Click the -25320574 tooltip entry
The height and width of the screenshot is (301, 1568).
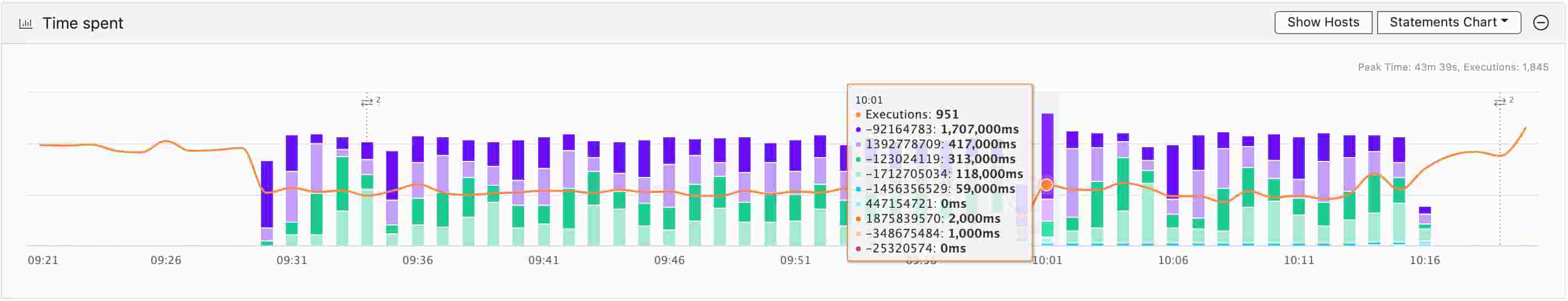910,249
